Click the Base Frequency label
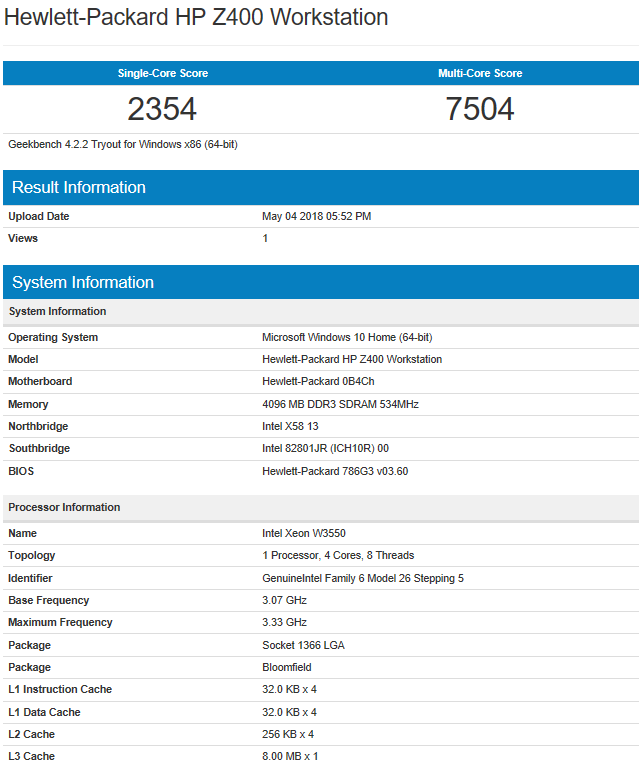The image size is (644, 767). tap(49, 601)
